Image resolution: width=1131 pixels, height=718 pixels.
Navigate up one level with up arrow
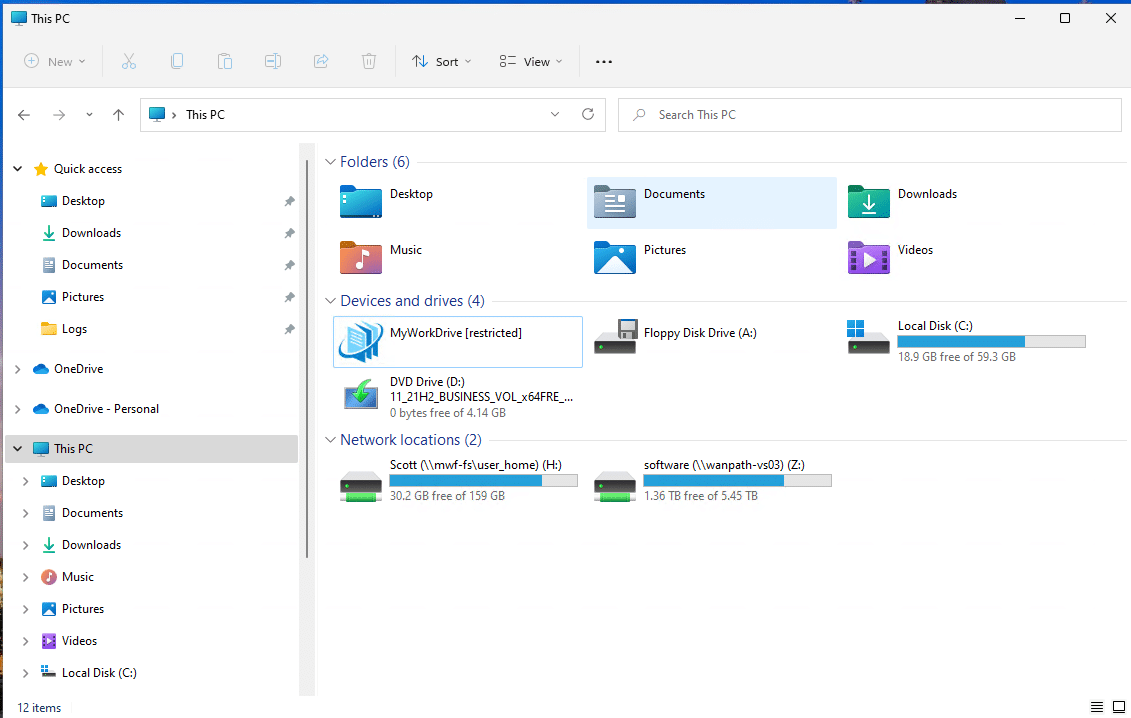118,115
